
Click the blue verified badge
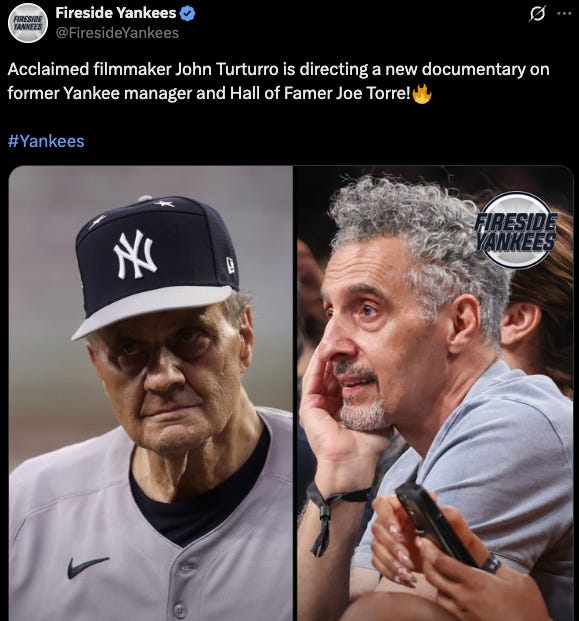coord(187,13)
